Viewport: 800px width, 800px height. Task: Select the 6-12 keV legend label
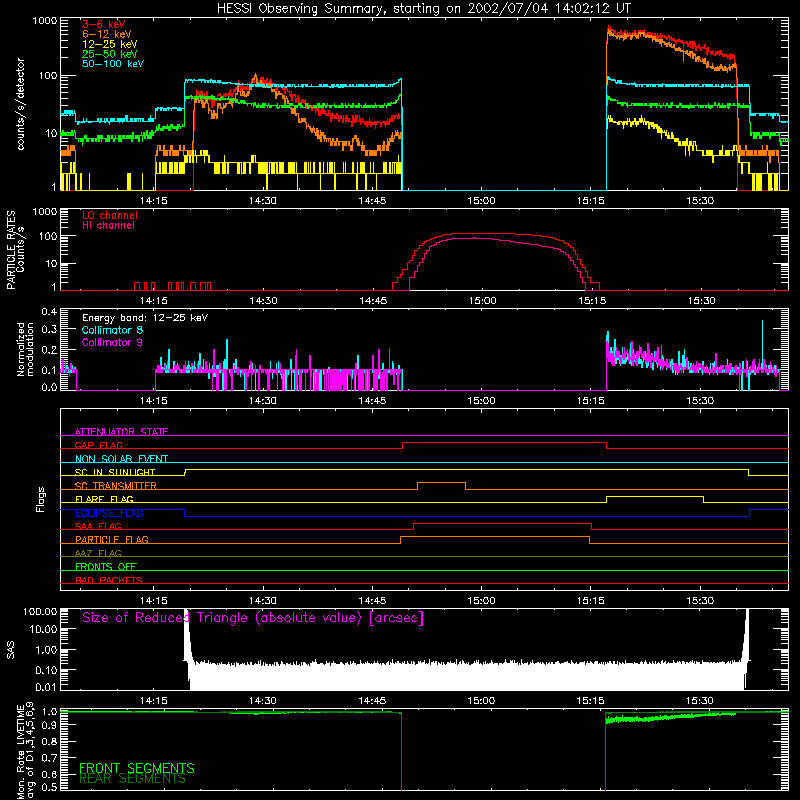tap(107, 34)
